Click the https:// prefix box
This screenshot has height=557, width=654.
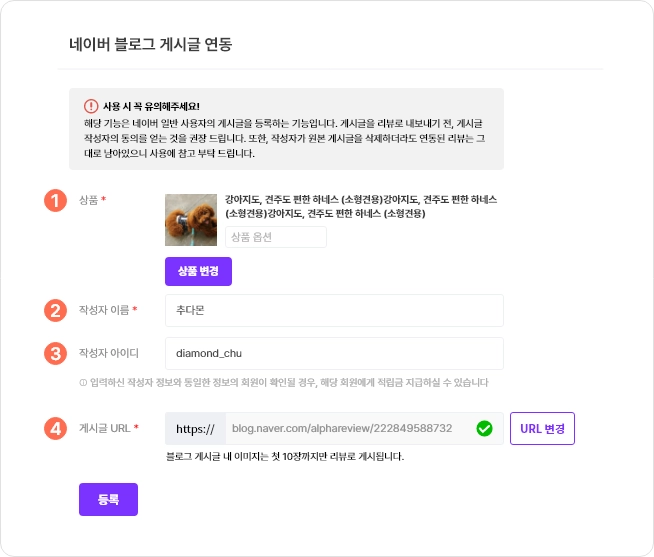[195, 429]
